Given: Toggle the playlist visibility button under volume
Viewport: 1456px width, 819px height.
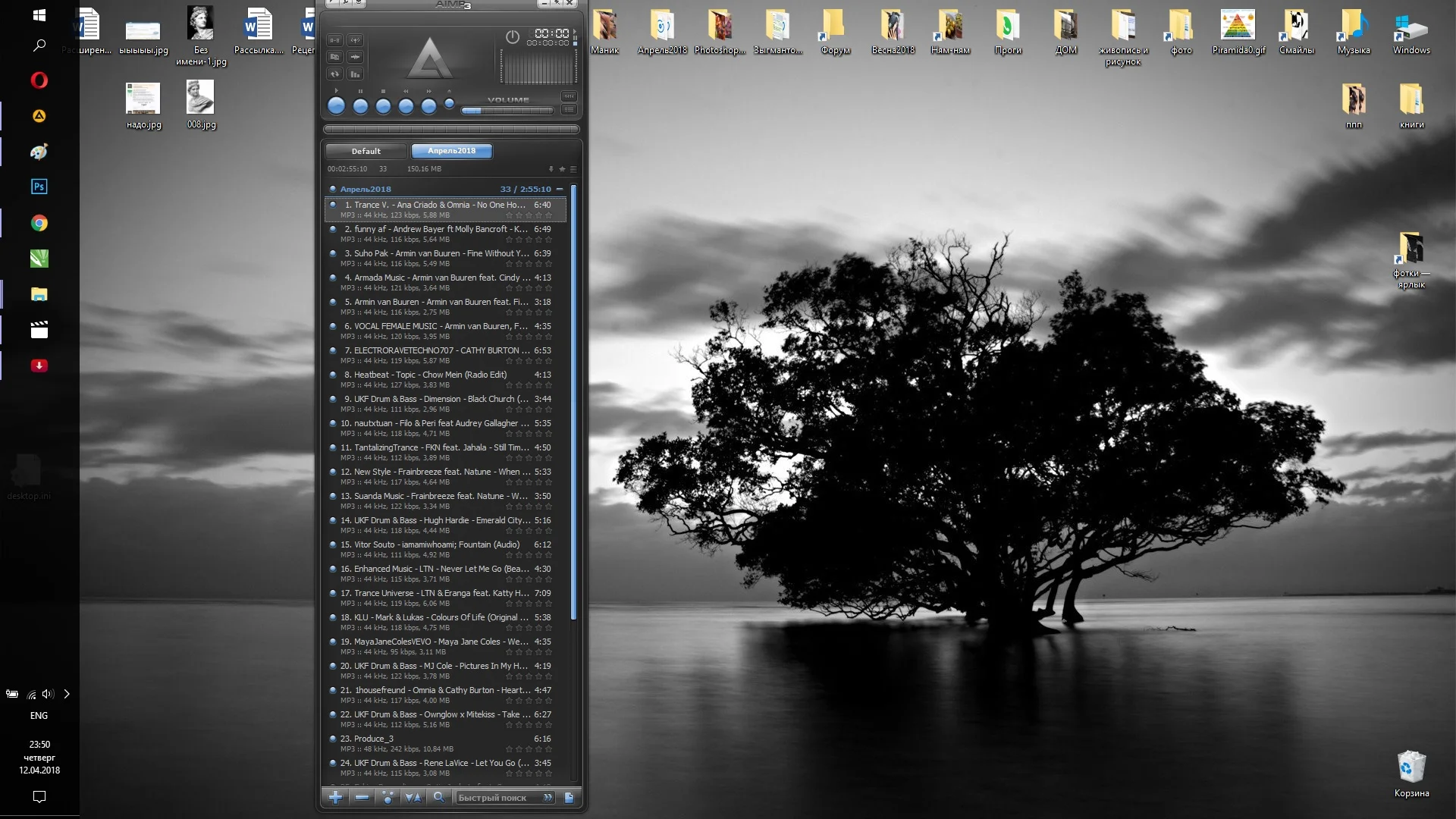Looking at the screenshot, I should (569, 110).
